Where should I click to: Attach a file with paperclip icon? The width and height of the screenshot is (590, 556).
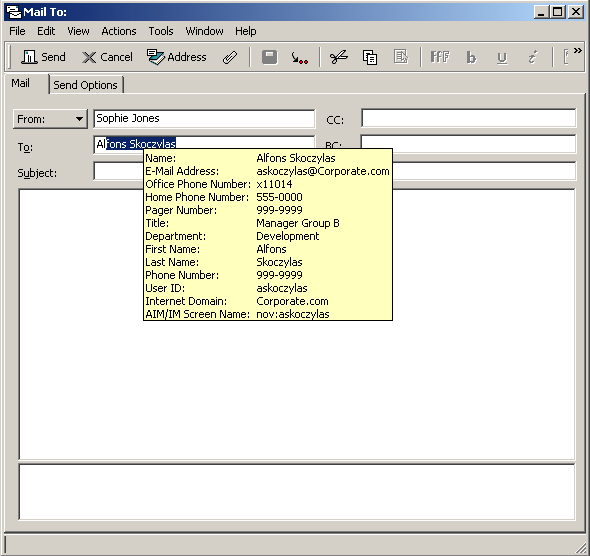[230, 57]
